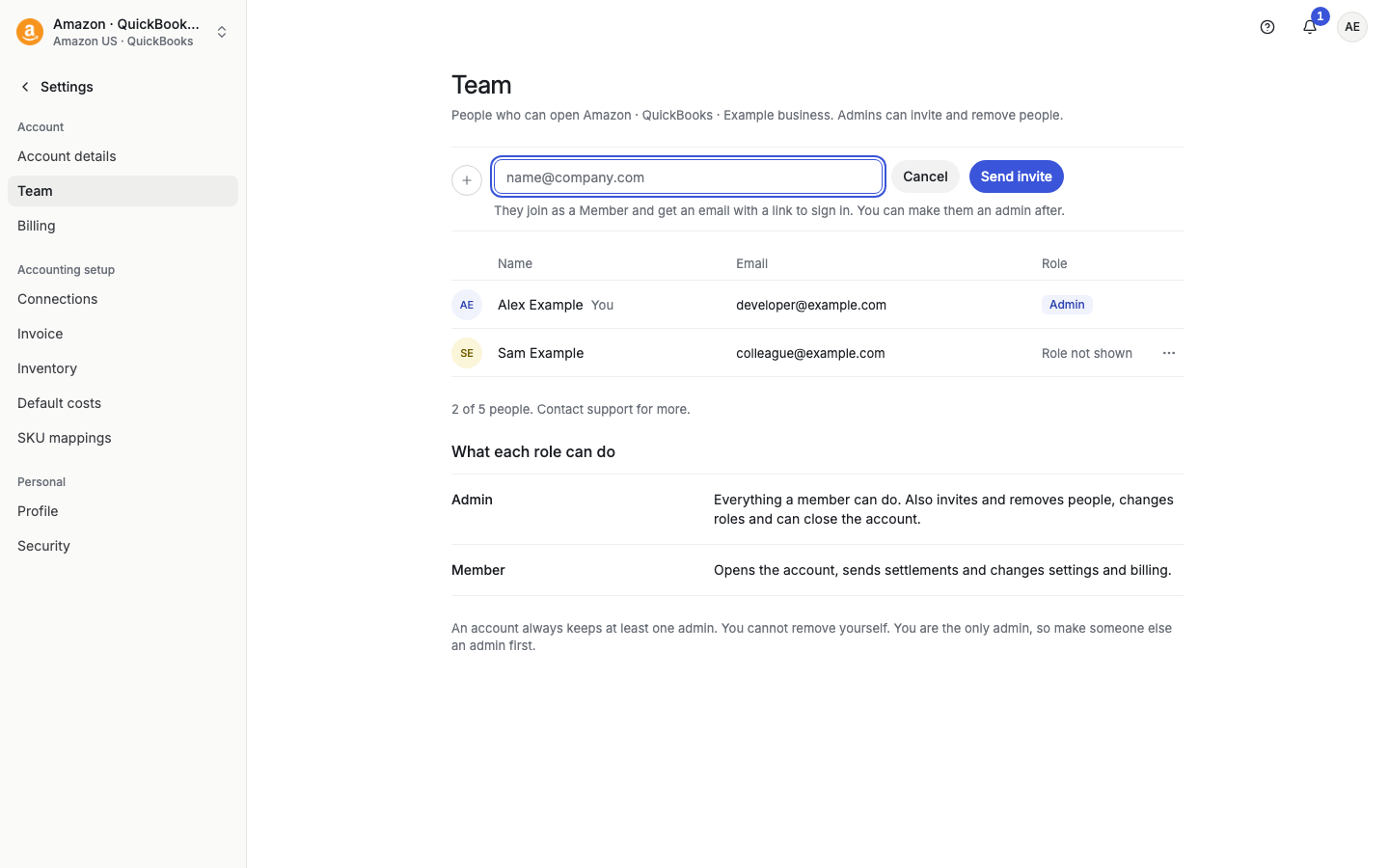Click the Name column header
Image resolution: width=1389 pixels, height=868 pixels.
tap(515, 263)
